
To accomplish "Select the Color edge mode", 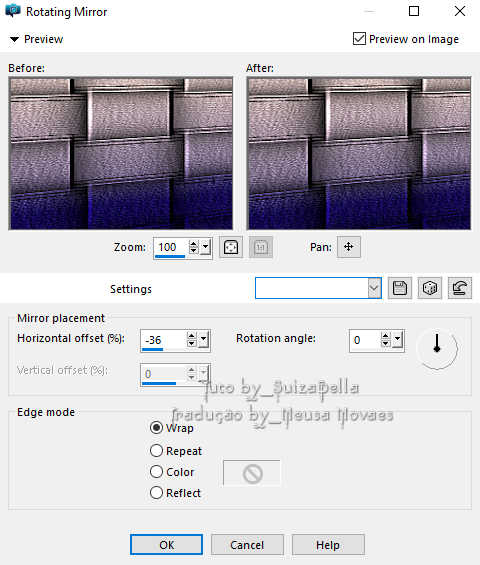I will tap(156, 472).
